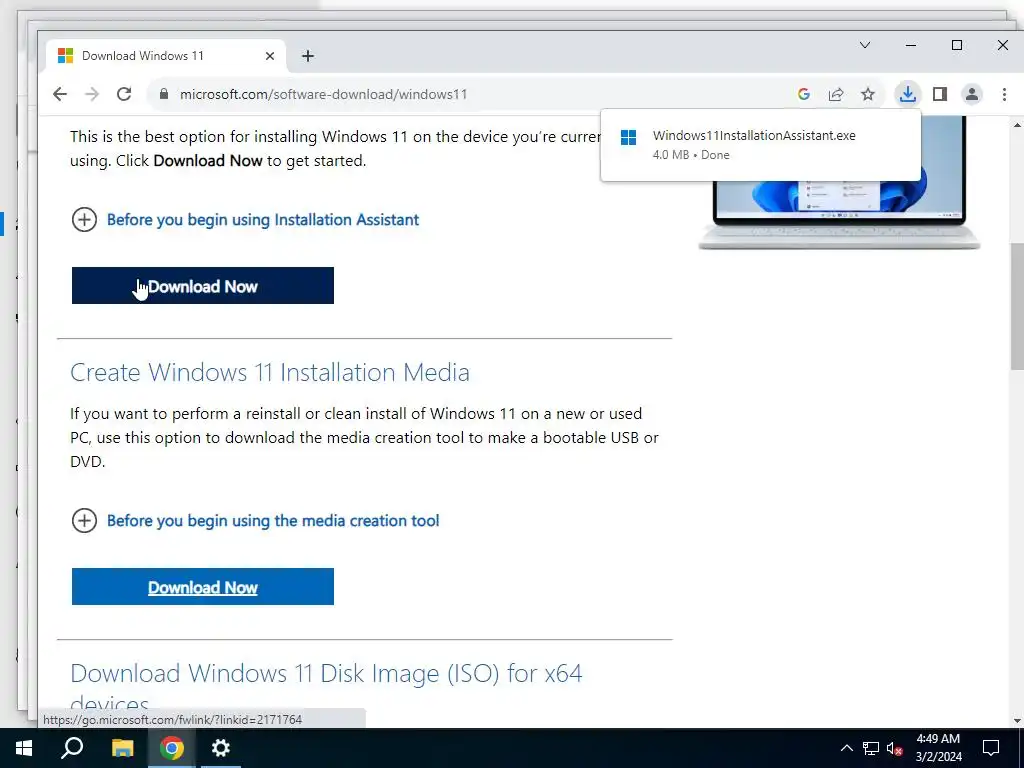Click the scrollbar up arrow
The width and height of the screenshot is (1024, 768).
tap(1017, 123)
